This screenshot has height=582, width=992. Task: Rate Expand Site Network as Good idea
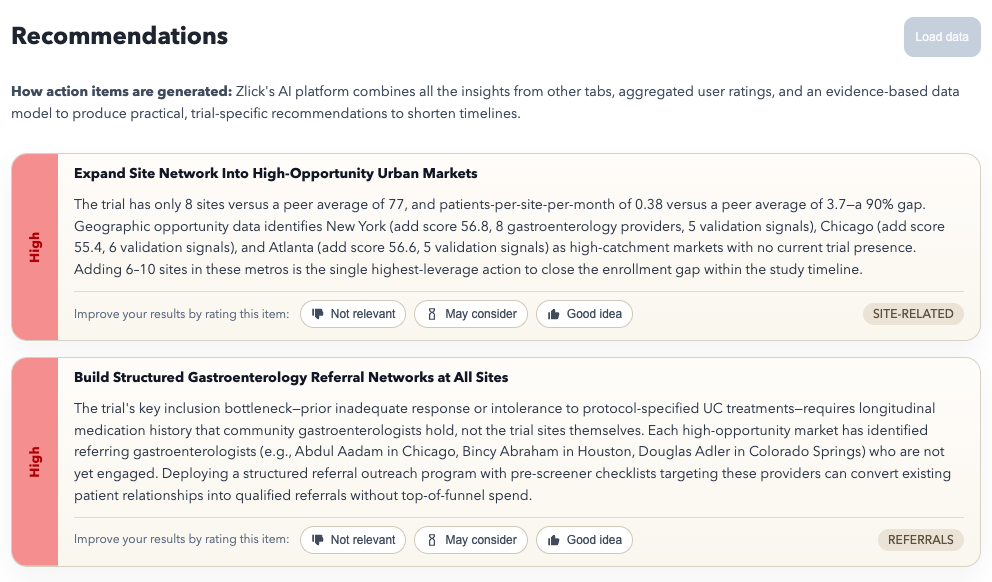[x=584, y=314]
